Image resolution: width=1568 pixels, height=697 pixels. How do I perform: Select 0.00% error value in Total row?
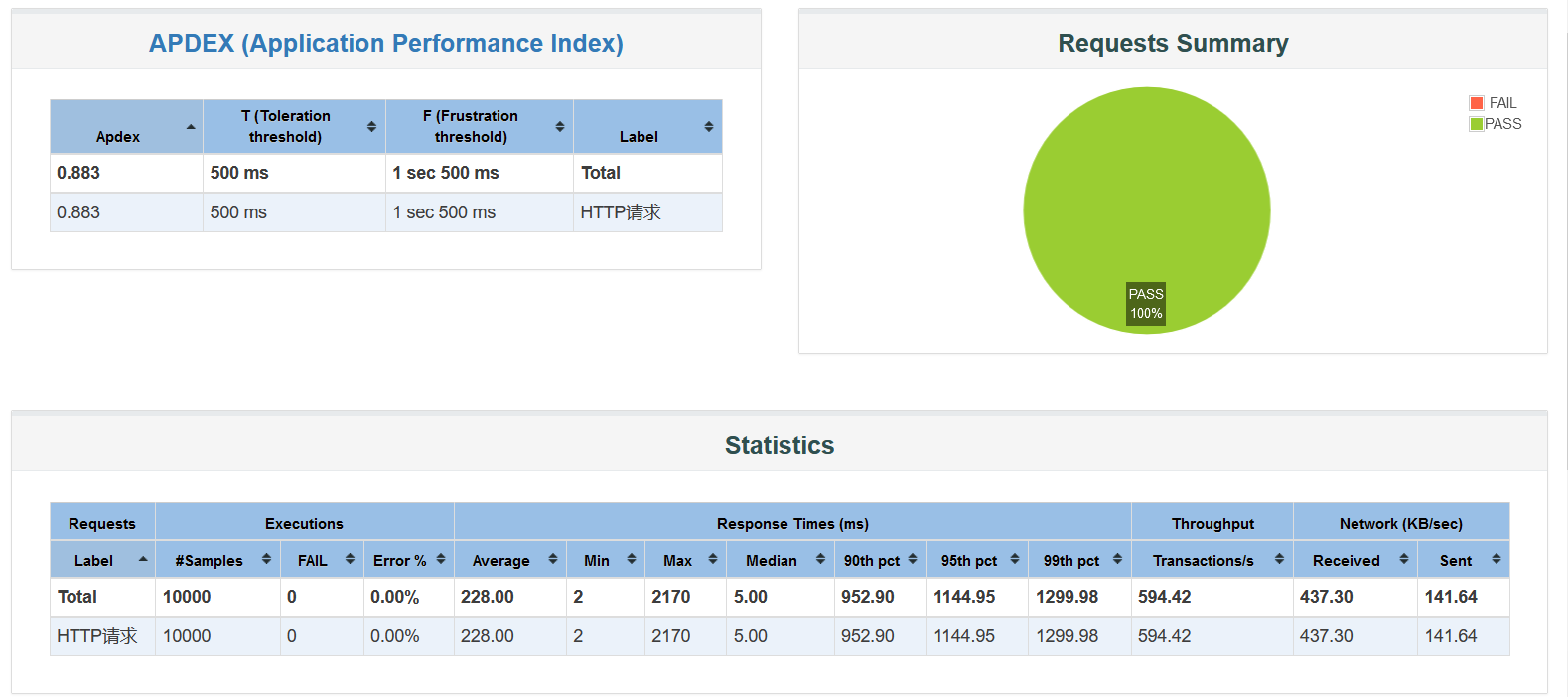coord(395,597)
